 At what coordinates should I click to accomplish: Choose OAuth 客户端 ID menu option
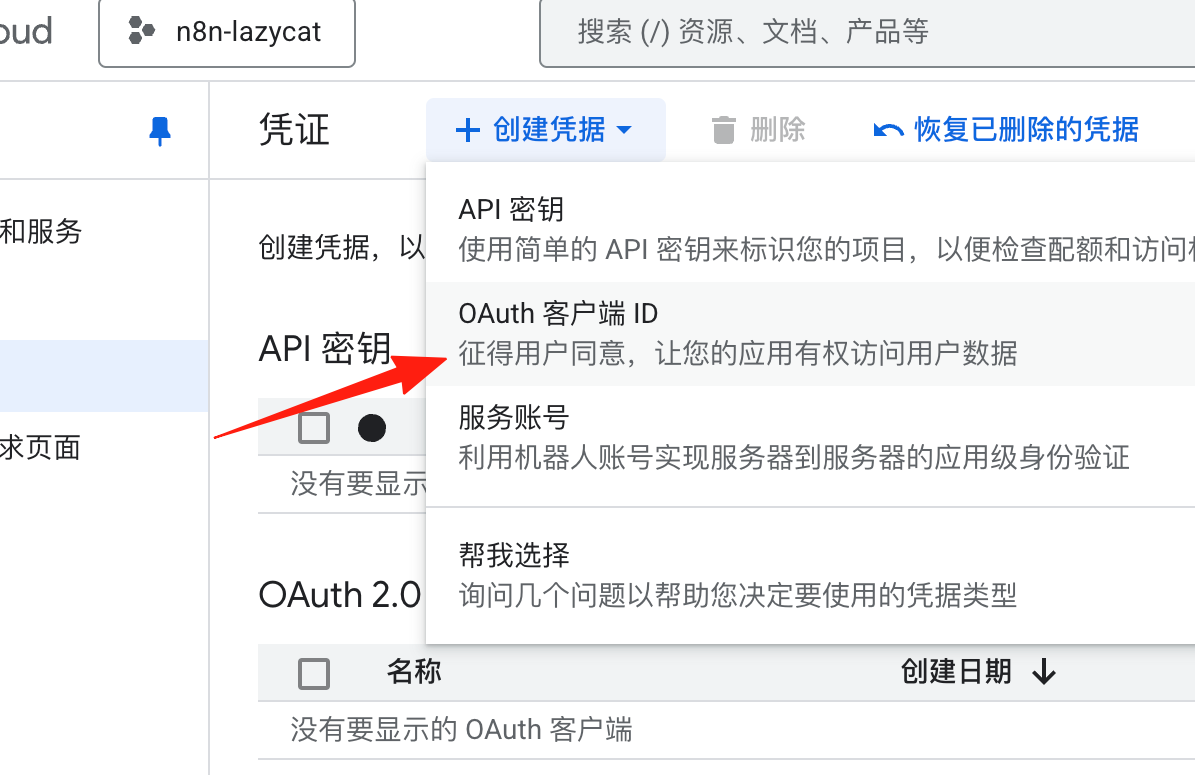pyautogui.click(x=810, y=333)
